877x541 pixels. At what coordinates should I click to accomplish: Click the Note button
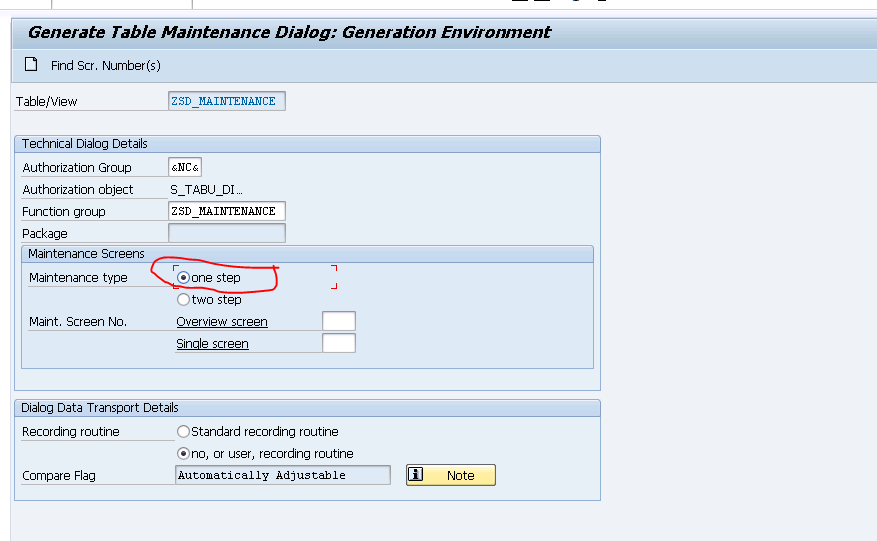click(x=451, y=475)
